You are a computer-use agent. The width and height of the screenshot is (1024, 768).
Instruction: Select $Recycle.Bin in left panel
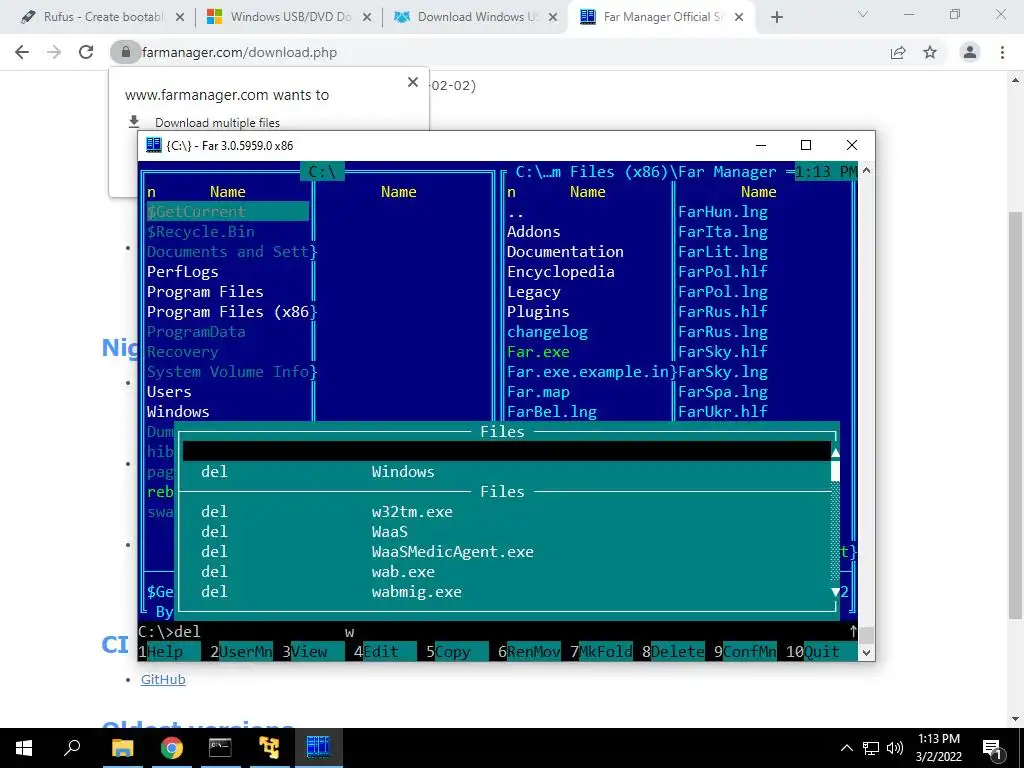(x=200, y=232)
